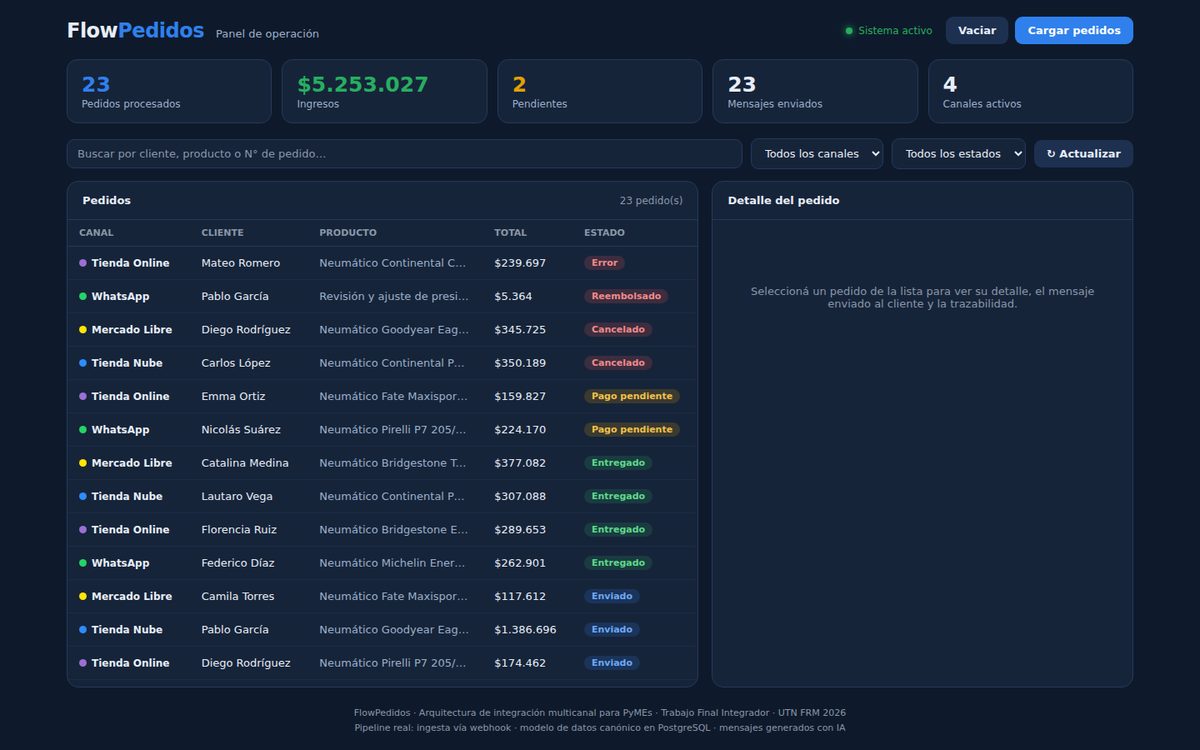Select the Florencia Ruiz order
Image resolution: width=1200 pixels, height=750 pixels.
(x=382, y=530)
